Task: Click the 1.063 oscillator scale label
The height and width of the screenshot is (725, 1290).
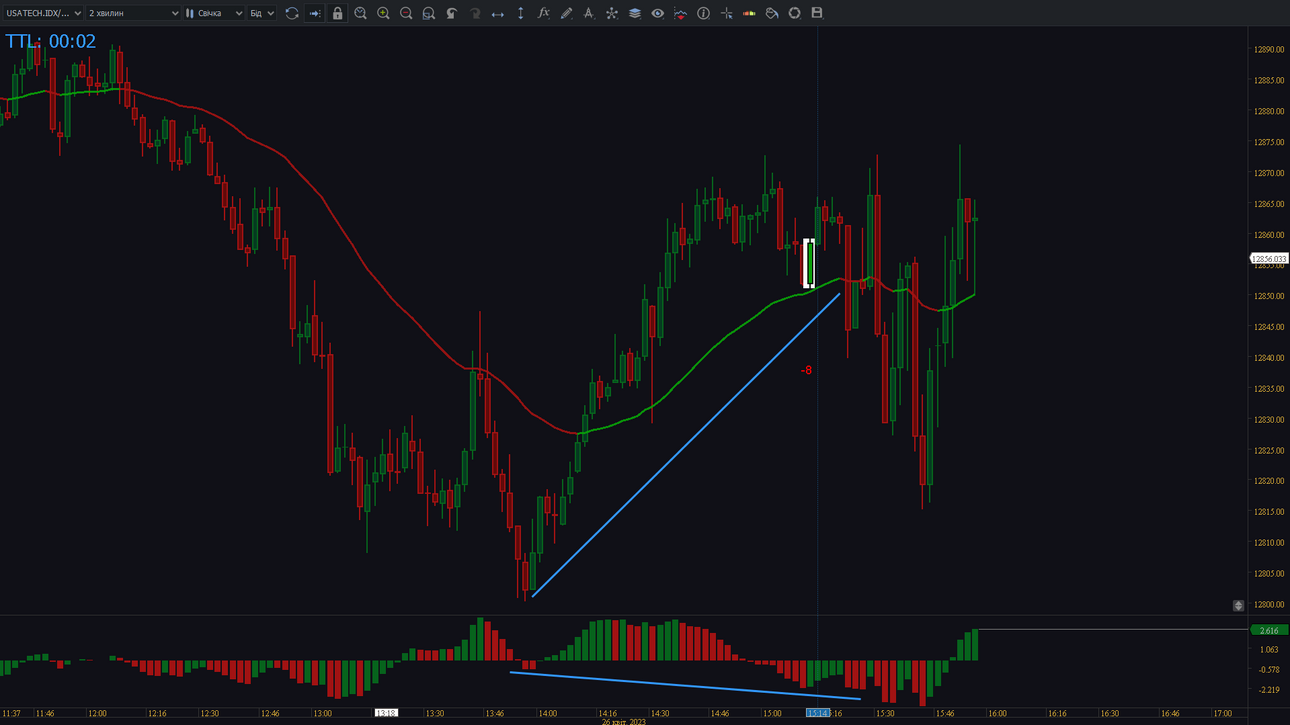Action: coord(1268,649)
